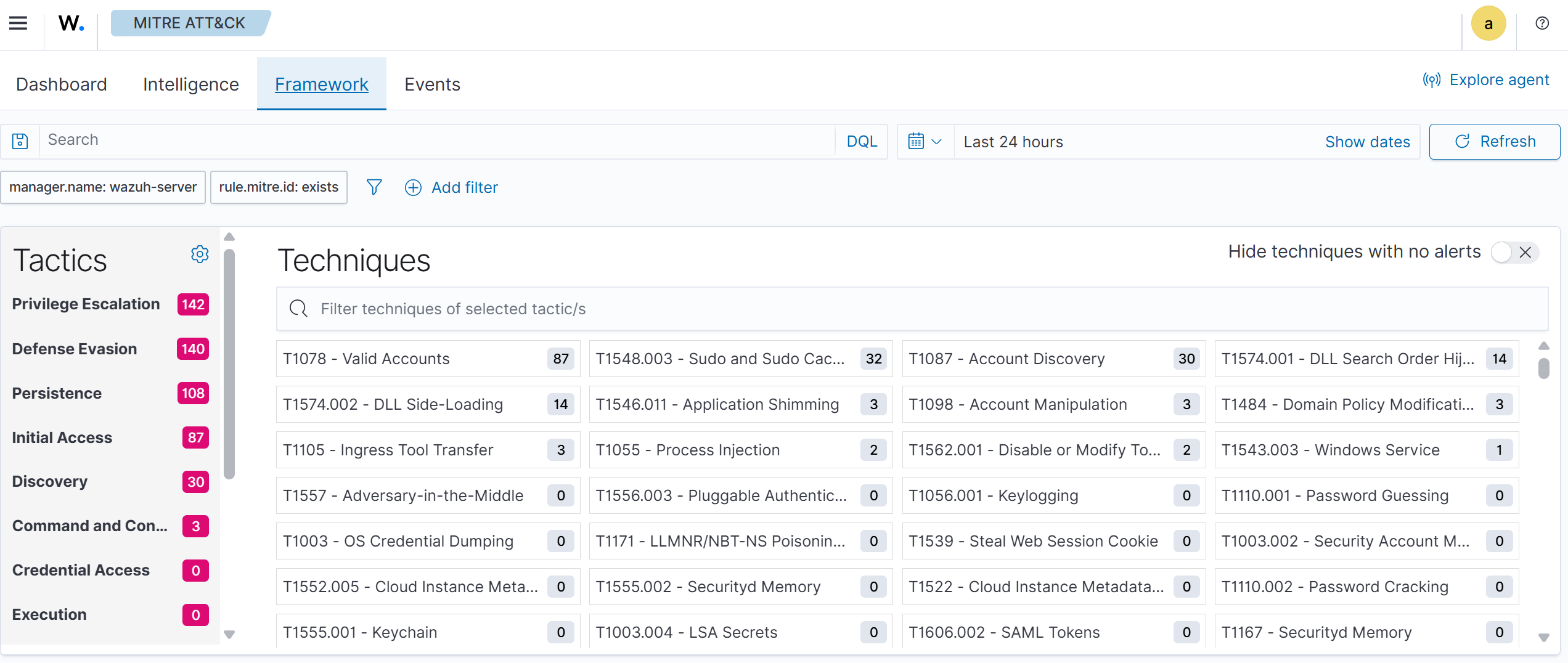Click in the Search query field
The height and width of the screenshot is (663, 1568).
[438, 140]
